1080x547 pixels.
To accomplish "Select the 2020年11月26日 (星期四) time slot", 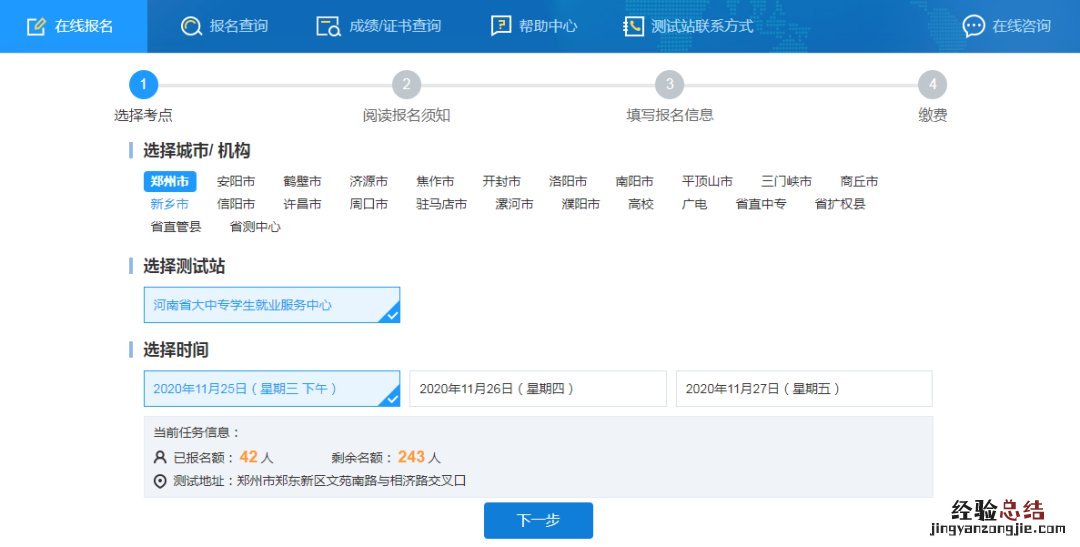I will (537, 388).
